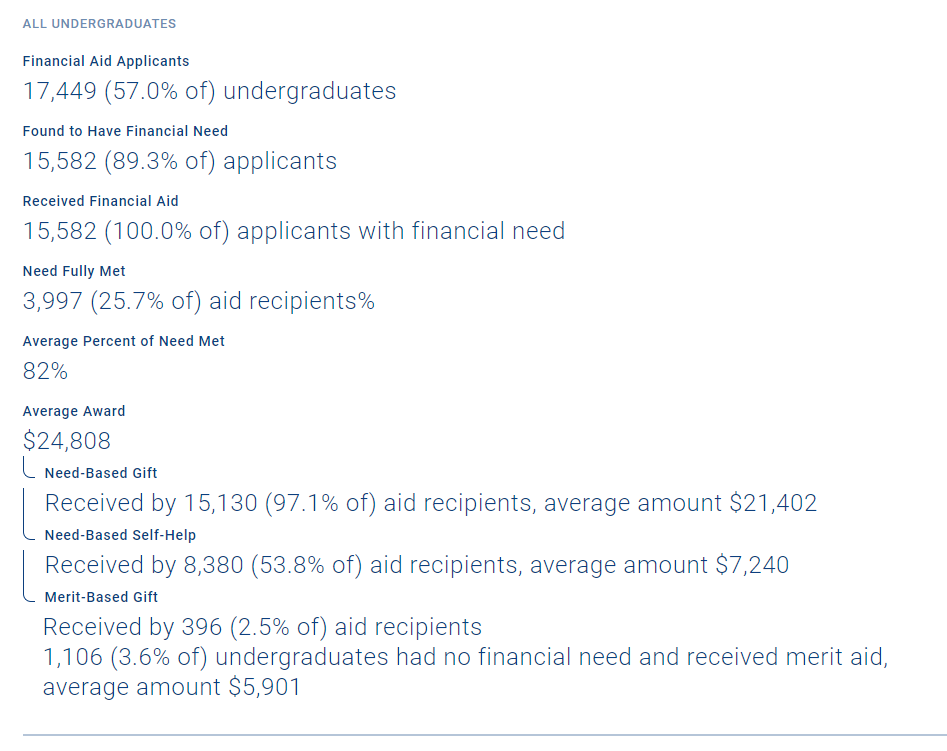Click the Average Percent of Need Met label
This screenshot has width=947, height=751.
click(124, 341)
